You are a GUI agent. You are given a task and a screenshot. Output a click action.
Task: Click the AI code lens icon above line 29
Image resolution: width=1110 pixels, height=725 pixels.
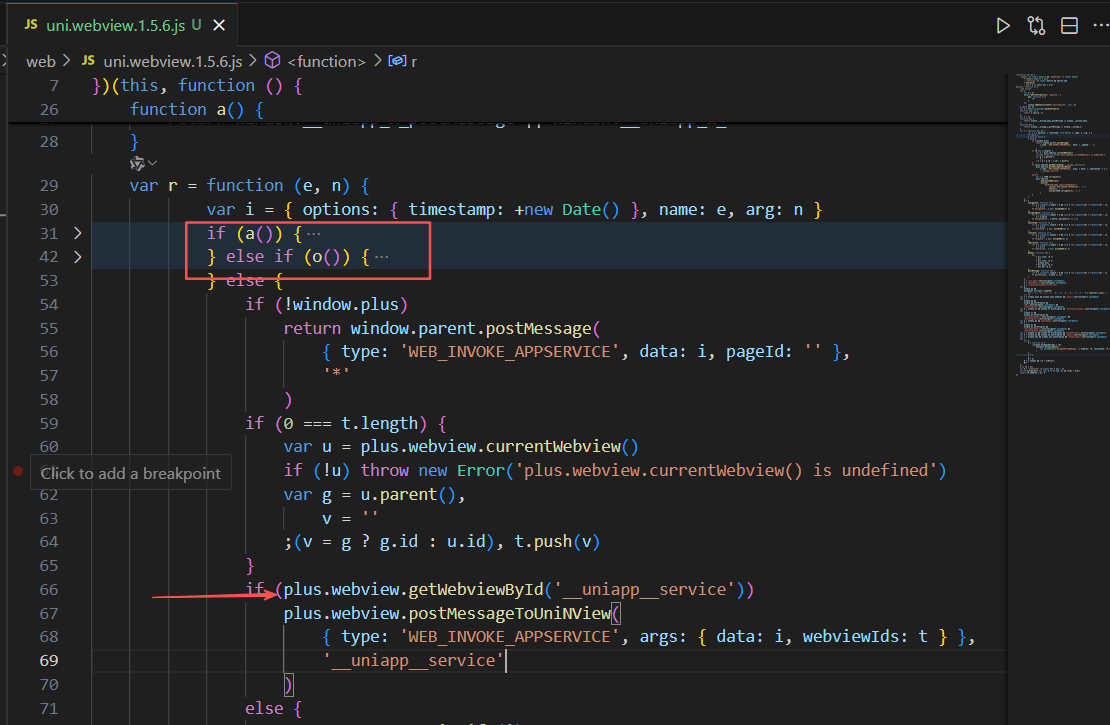point(138,162)
